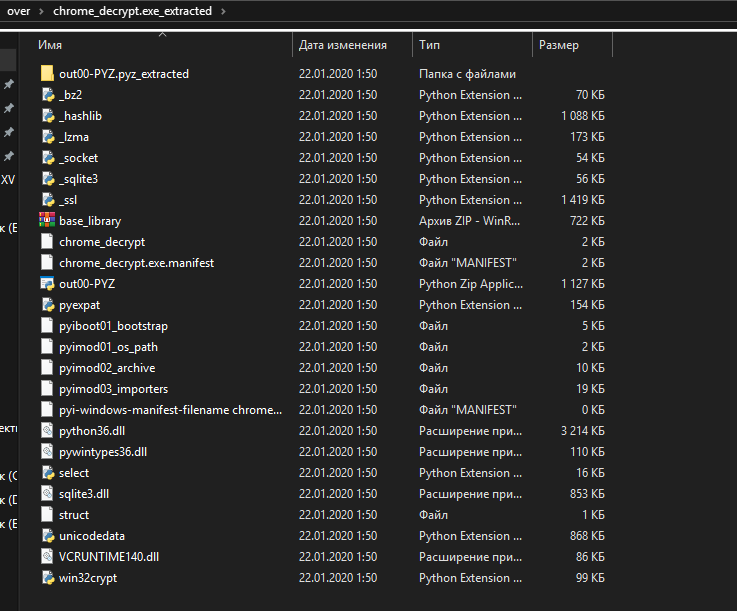The height and width of the screenshot is (611, 737).
Task: Expand breadcrumb arrow after 'over' folder
Action: point(41,11)
